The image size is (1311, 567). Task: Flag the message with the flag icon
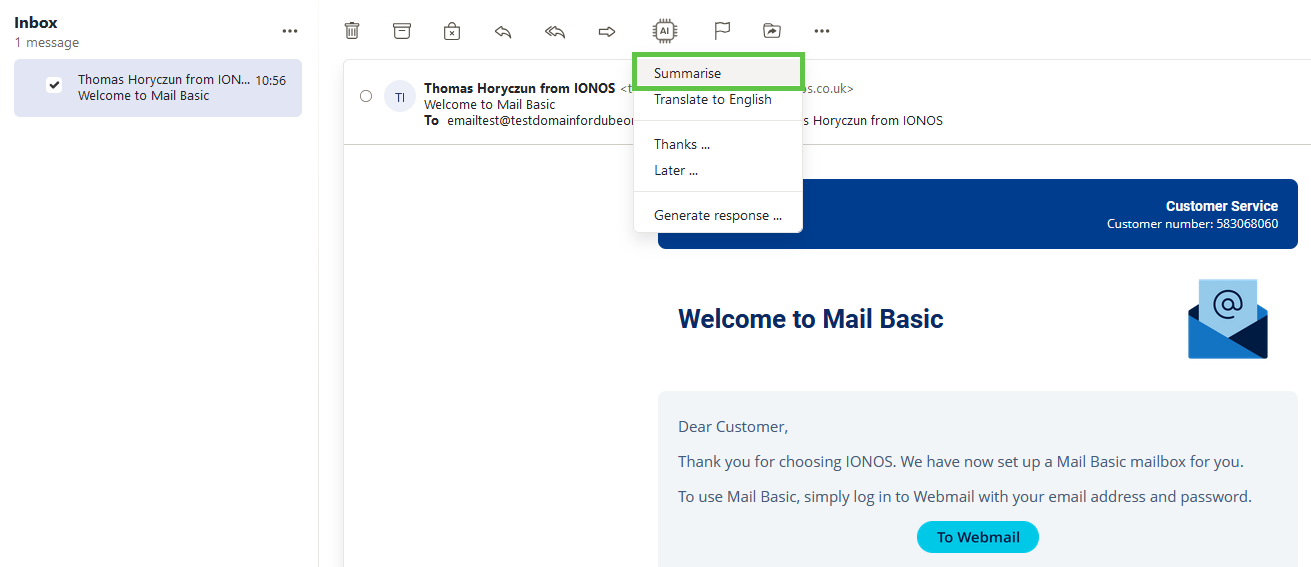(x=722, y=31)
